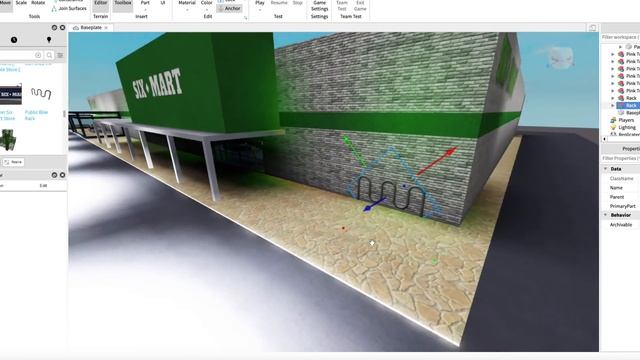Click the viewport maximize icon
Screen dimensions: 640x360
point(592,28)
